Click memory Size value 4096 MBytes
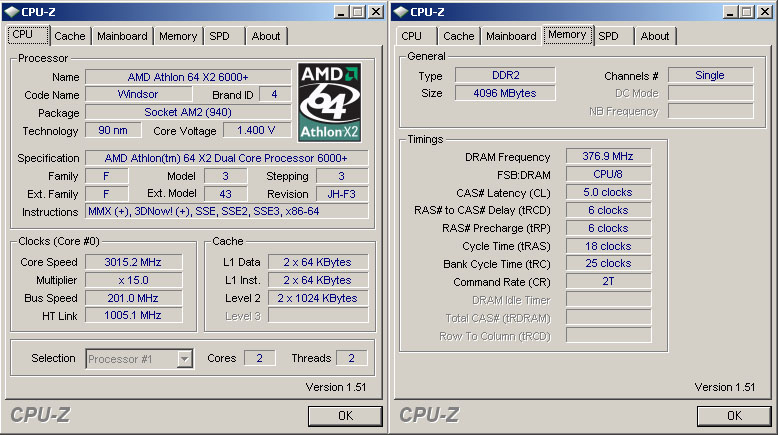Viewport: 780px width, 435px height. click(505, 93)
